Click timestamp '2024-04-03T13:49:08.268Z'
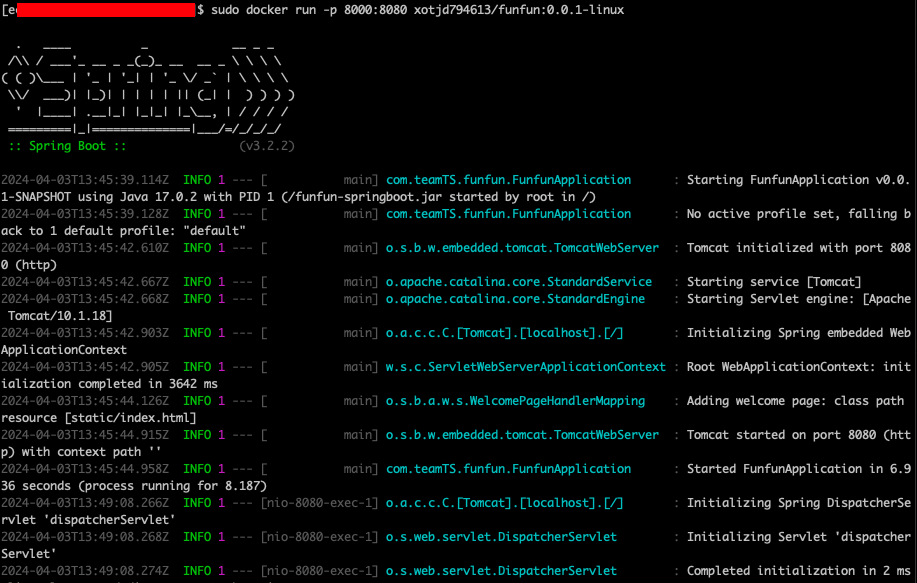 (85, 537)
